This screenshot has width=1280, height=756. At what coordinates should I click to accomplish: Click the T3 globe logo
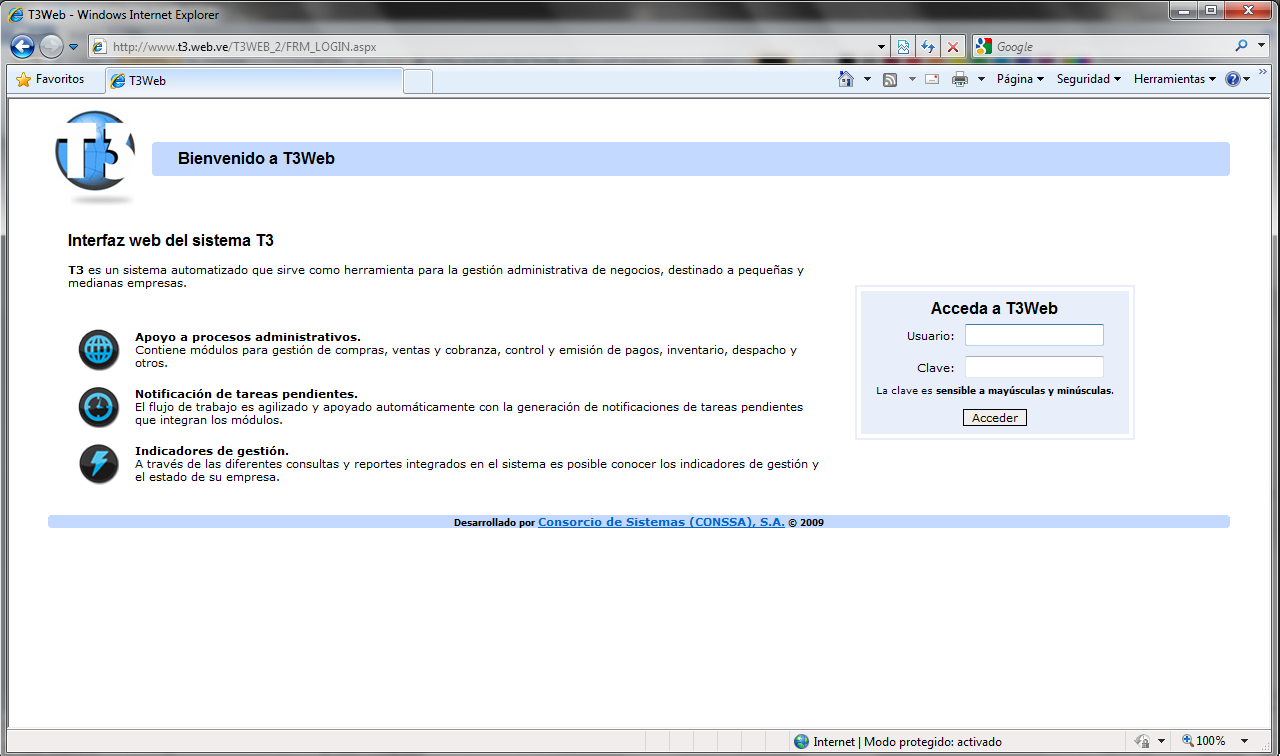(94, 153)
